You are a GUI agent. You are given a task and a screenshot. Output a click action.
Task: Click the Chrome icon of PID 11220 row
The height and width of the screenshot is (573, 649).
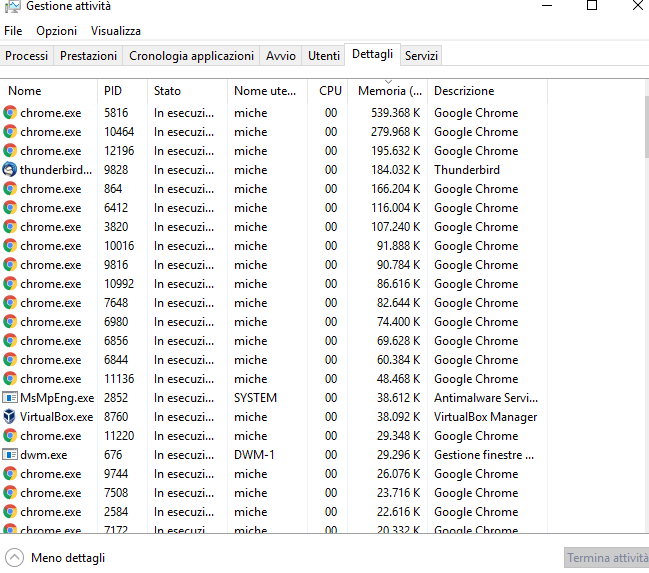(x=10, y=436)
